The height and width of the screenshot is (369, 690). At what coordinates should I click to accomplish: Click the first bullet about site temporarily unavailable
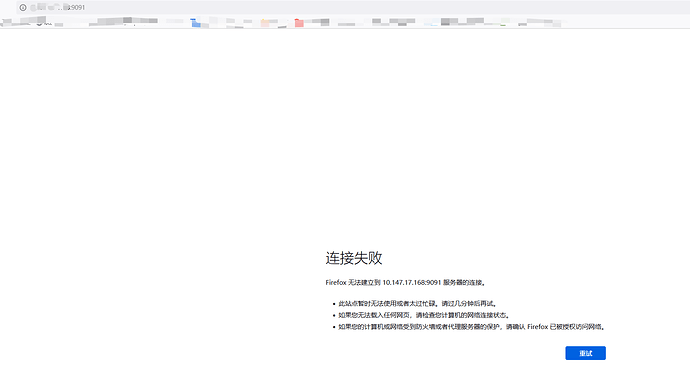click(x=418, y=303)
